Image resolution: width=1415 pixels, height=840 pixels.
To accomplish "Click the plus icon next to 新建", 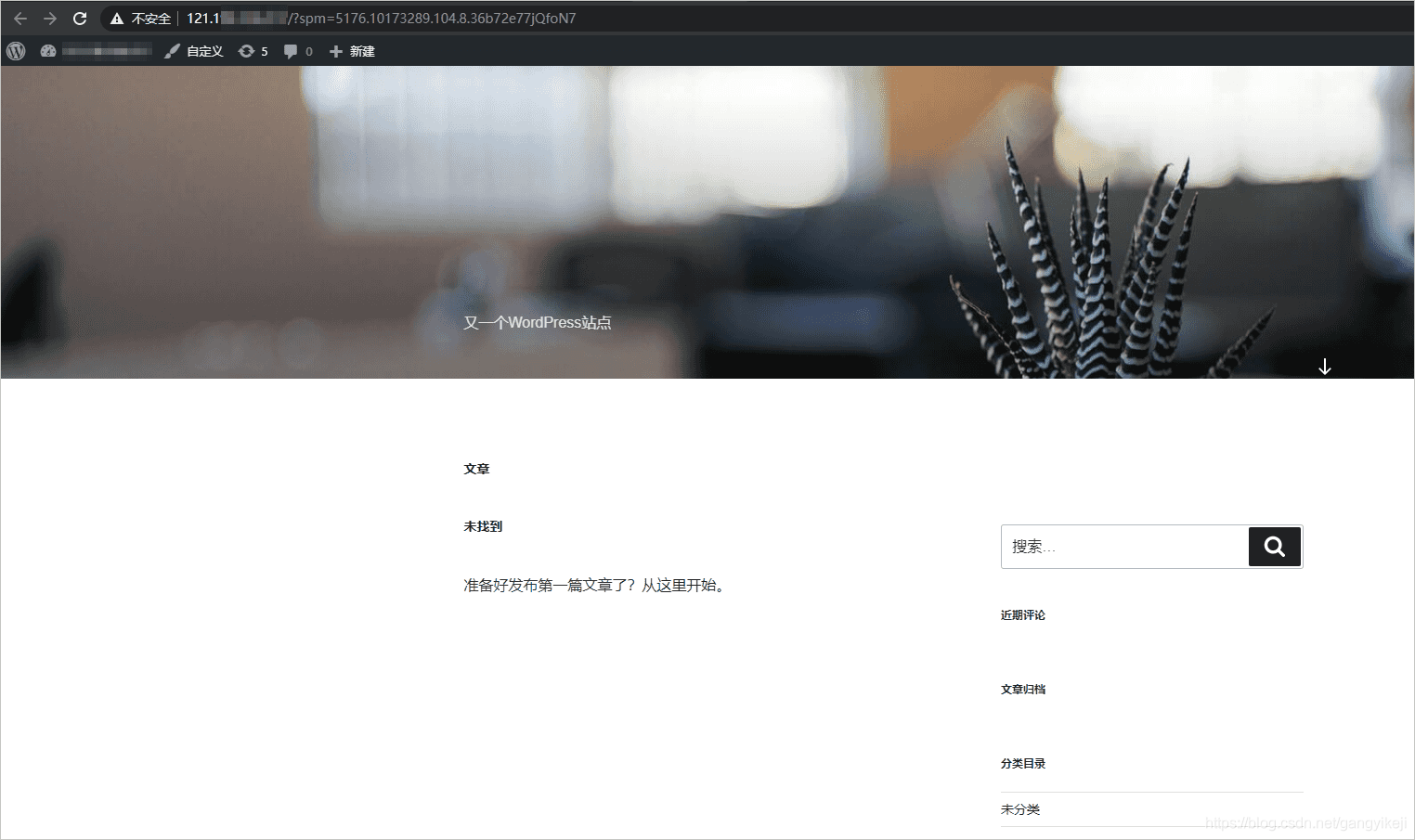I will 334,51.
